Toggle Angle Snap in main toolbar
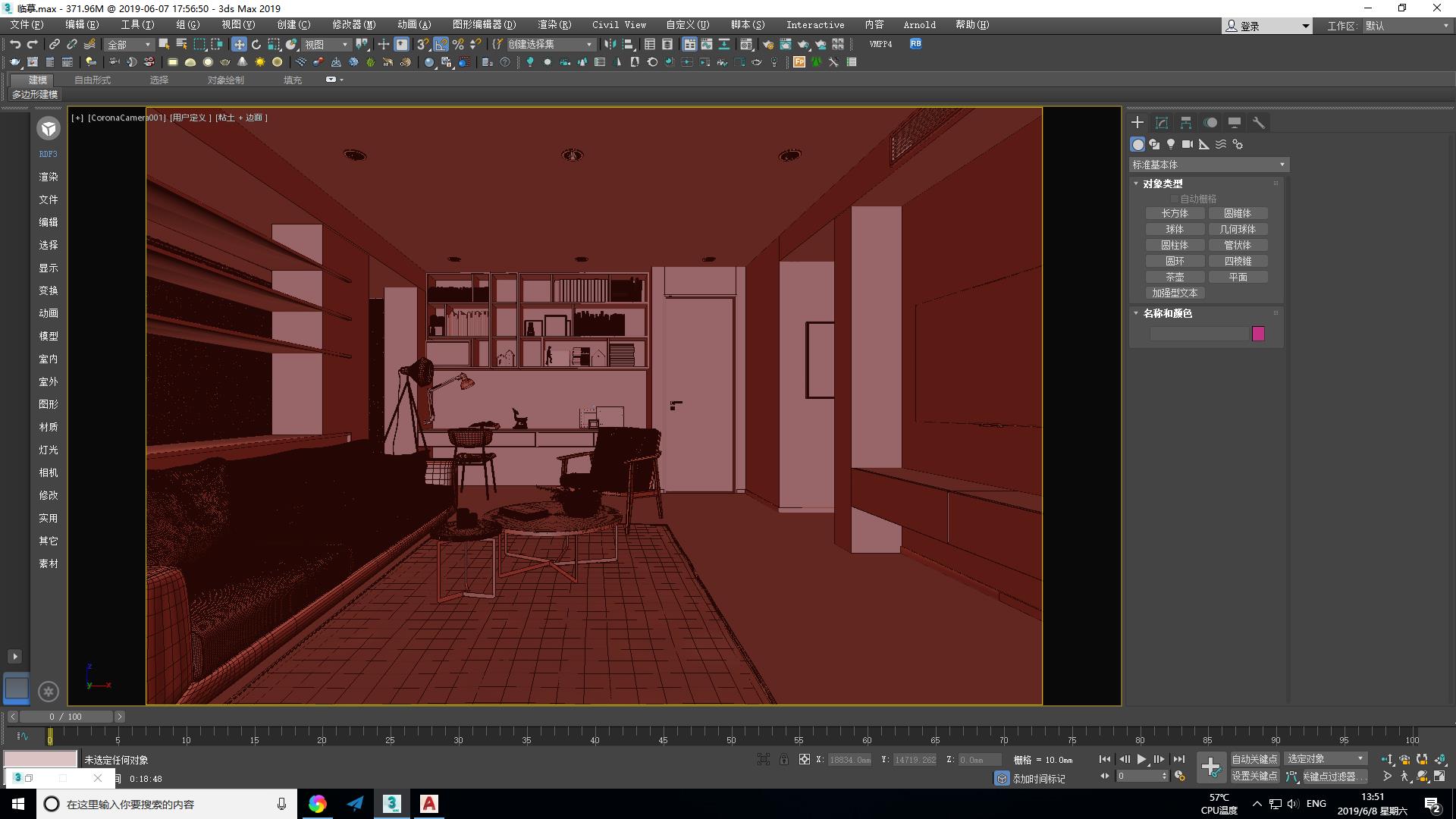The image size is (1456, 819). tap(441, 45)
